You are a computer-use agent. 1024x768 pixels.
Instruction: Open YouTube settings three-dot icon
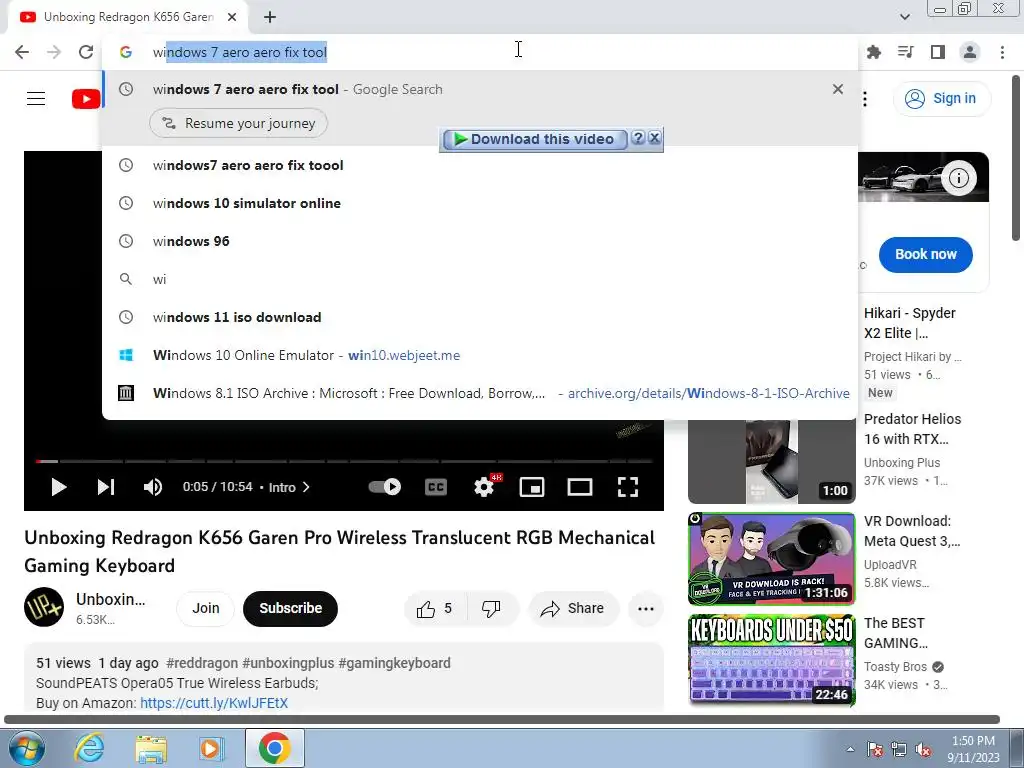(865, 99)
